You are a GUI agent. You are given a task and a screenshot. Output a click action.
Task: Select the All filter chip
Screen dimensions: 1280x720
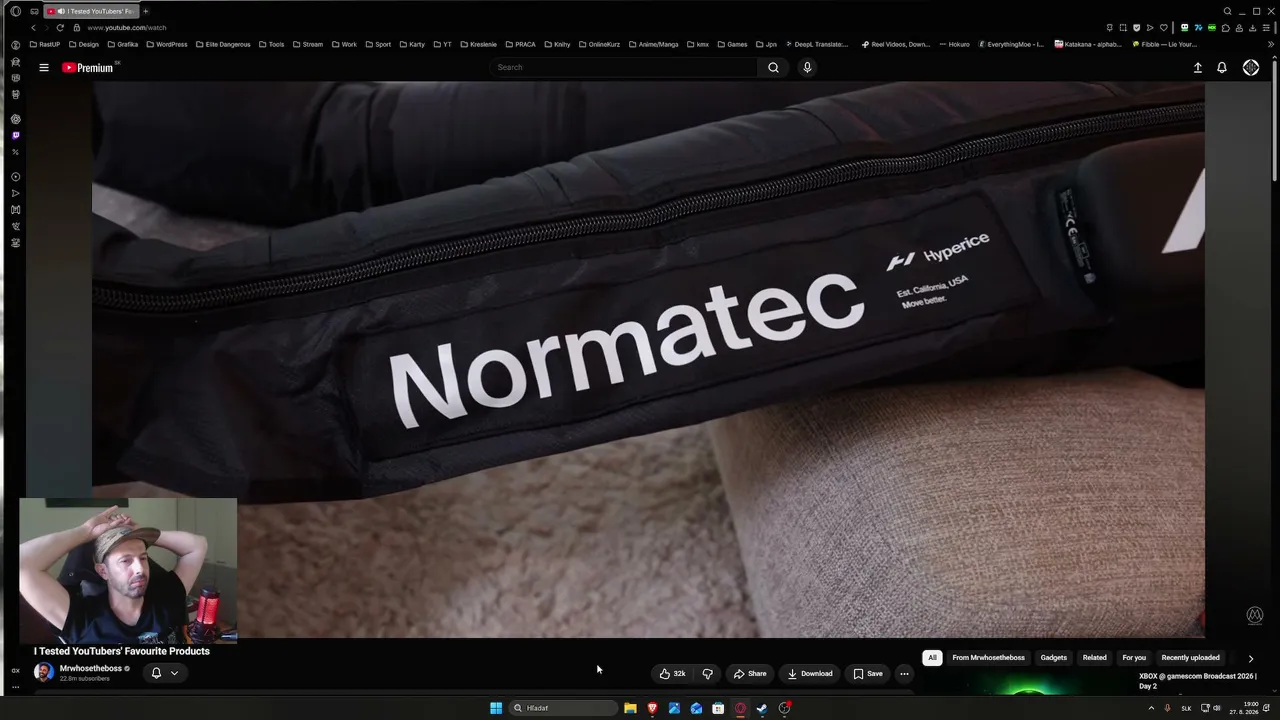[x=932, y=658]
